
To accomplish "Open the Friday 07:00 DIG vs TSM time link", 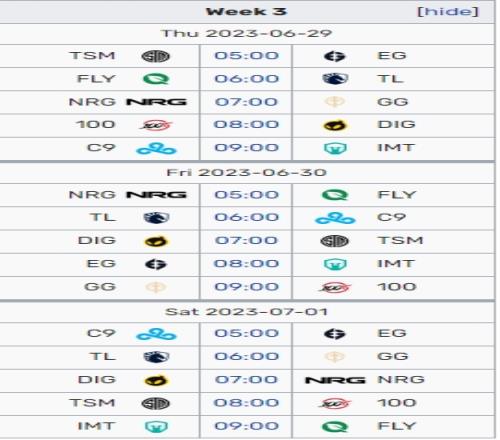I will pyautogui.click(x=246, y=240).
